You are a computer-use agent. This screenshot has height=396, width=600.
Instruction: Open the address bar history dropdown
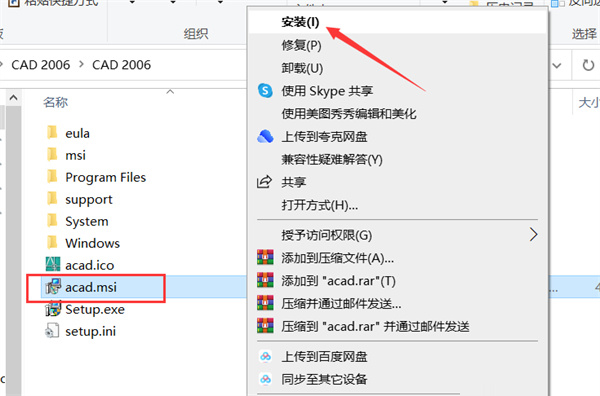[557, 65]
